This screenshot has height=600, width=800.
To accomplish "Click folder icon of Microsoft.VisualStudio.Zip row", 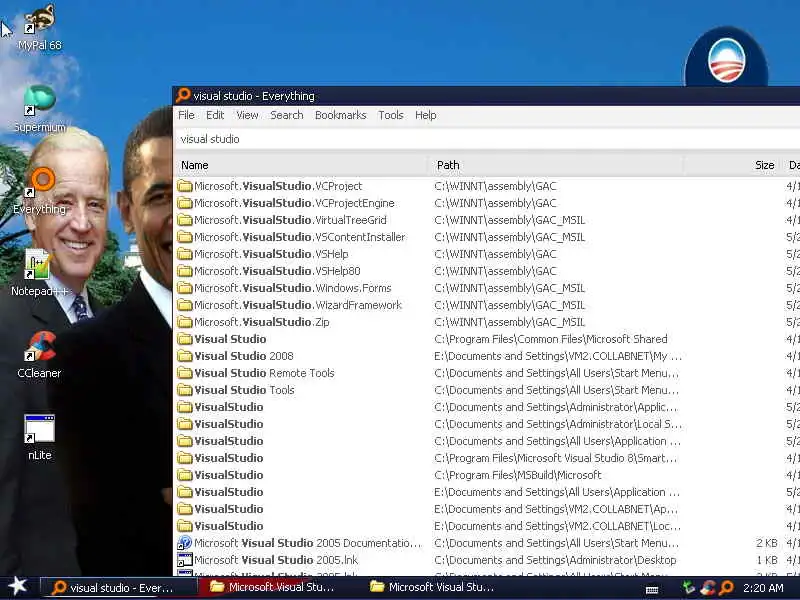I will (185, 322).
